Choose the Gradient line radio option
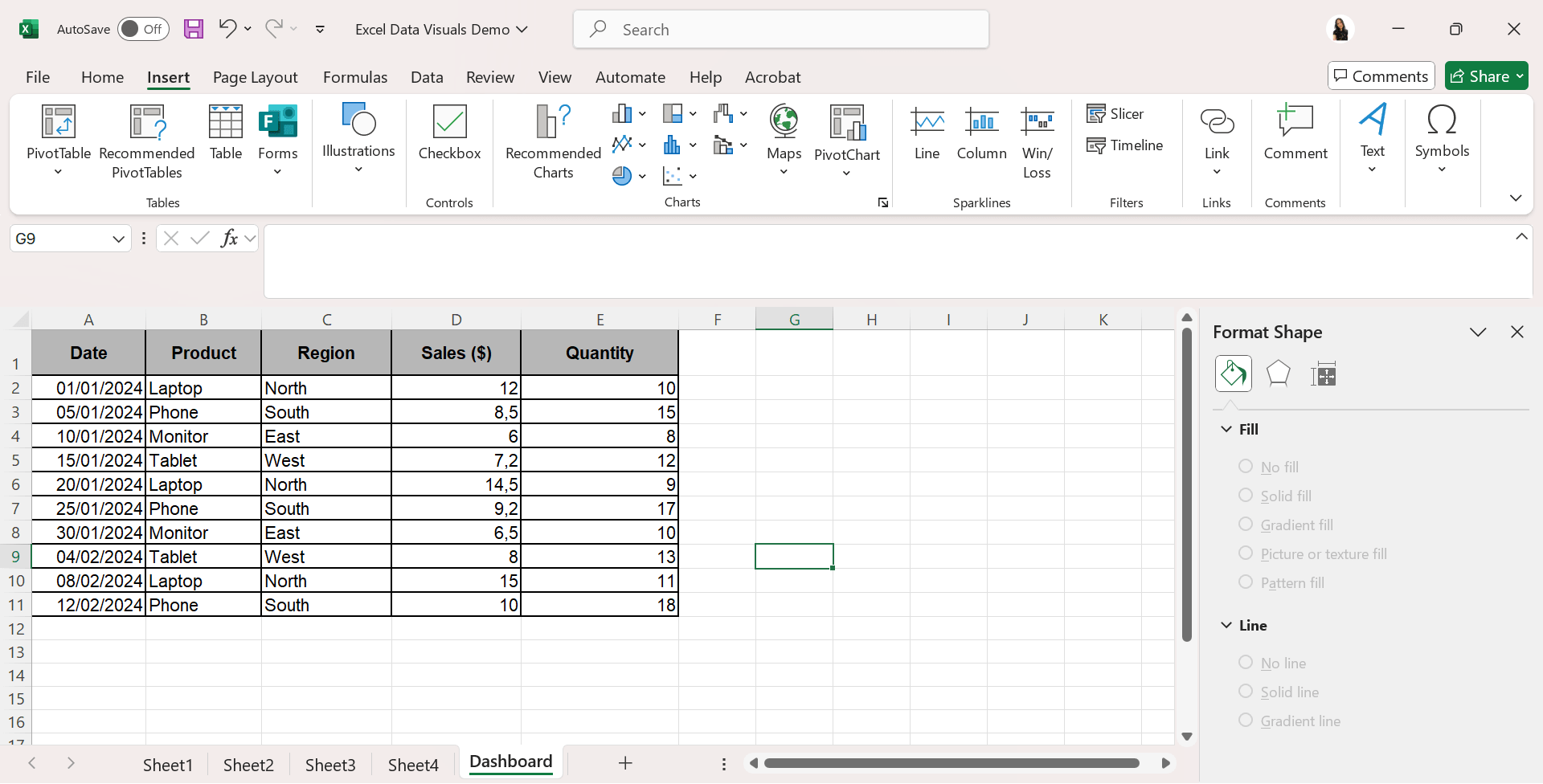This screenshot has height=784, width=1543. click(x=1246, y=721)
